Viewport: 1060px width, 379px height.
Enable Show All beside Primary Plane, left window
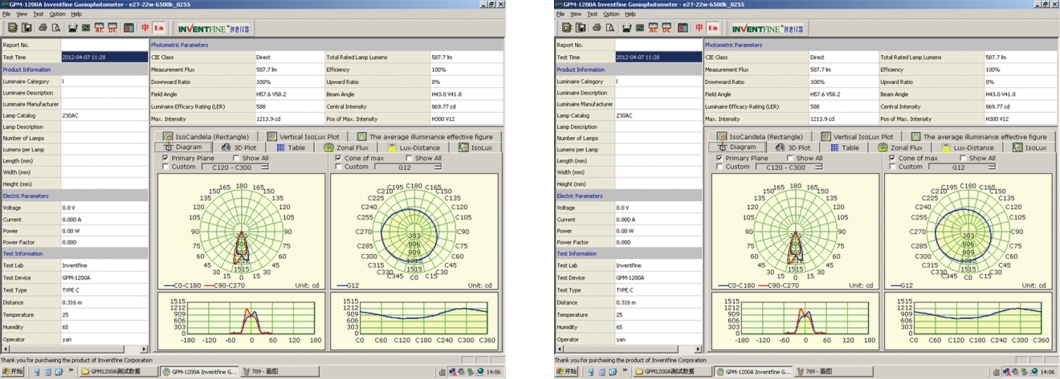(x=235, y=158)
